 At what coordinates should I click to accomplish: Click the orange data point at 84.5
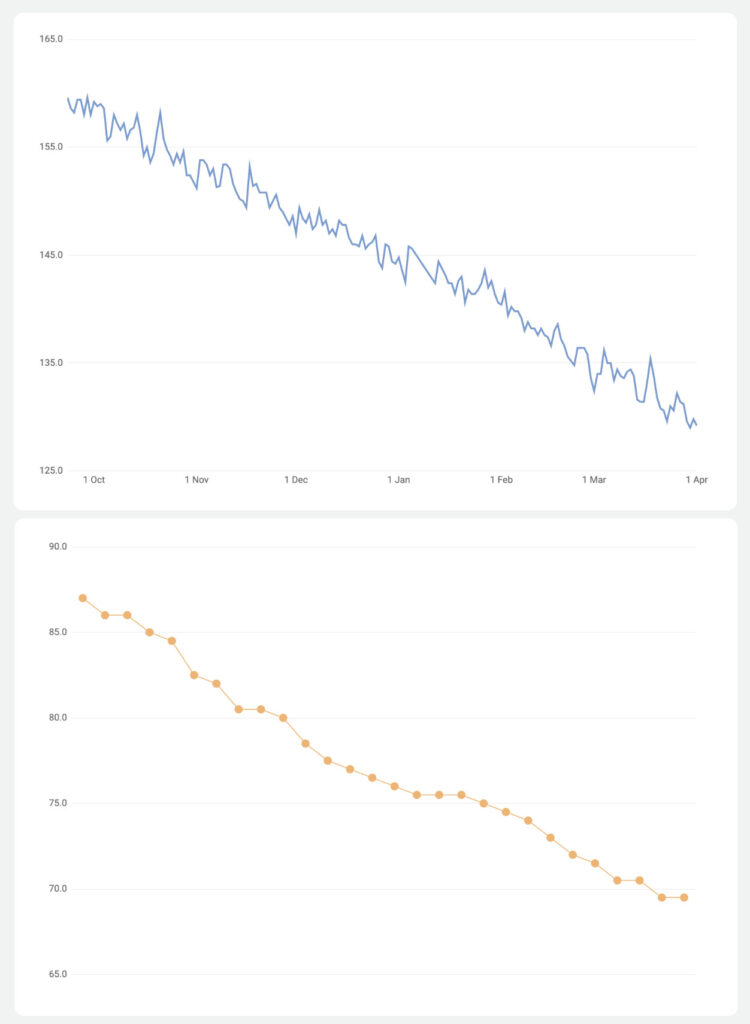pos(172,641)
